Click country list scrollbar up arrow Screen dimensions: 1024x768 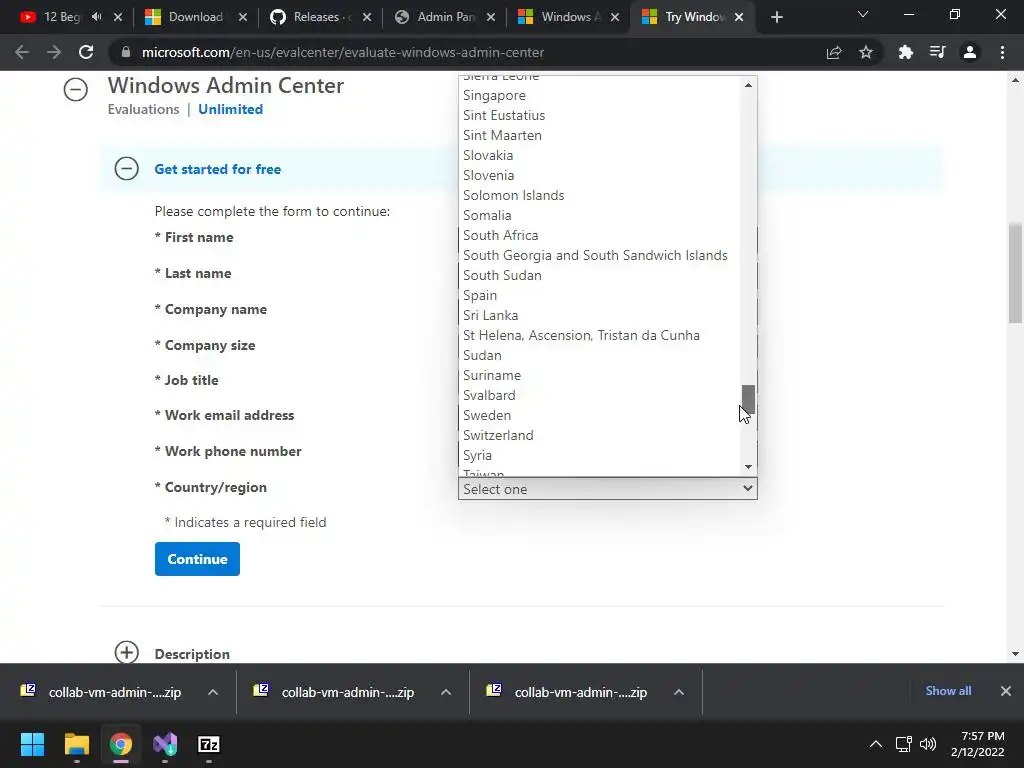coord(748,85)
